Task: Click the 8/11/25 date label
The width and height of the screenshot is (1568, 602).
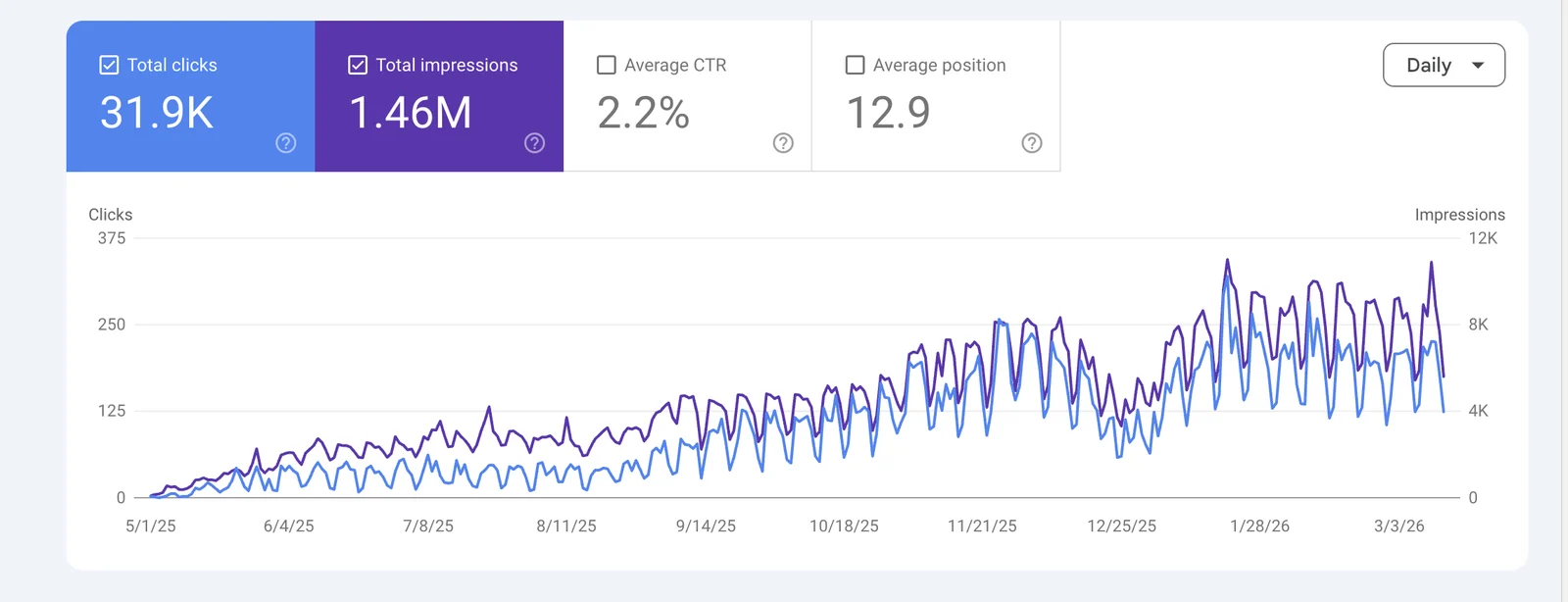Action: click(566, 527)
